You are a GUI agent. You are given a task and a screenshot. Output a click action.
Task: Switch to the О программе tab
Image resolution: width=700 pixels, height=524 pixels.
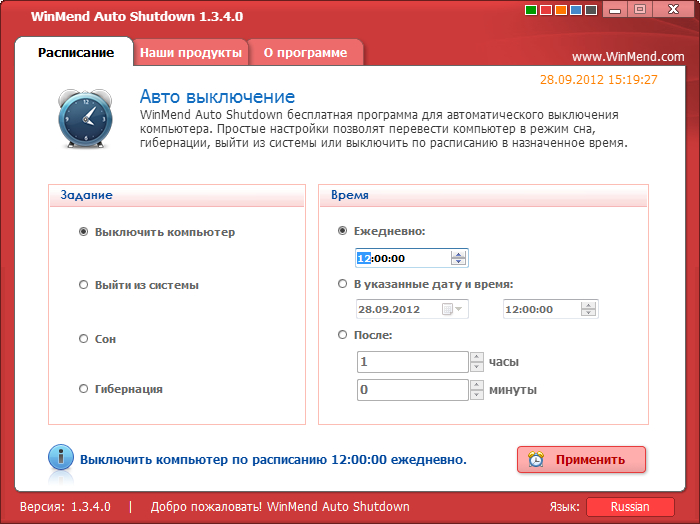pos(305,52)
